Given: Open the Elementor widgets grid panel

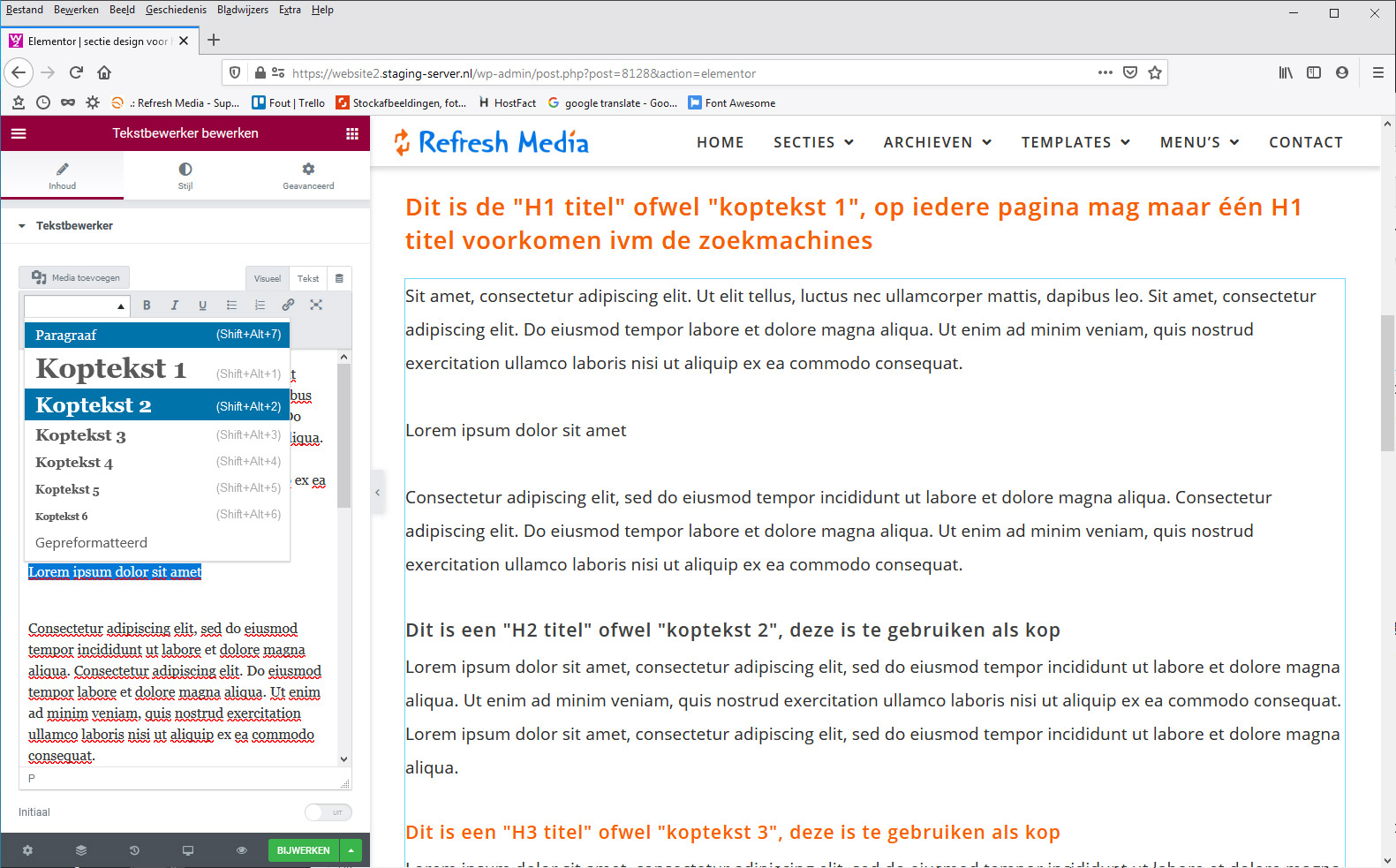Looking at the screenshot, I should pyautogui.click(x=352, y=134).
